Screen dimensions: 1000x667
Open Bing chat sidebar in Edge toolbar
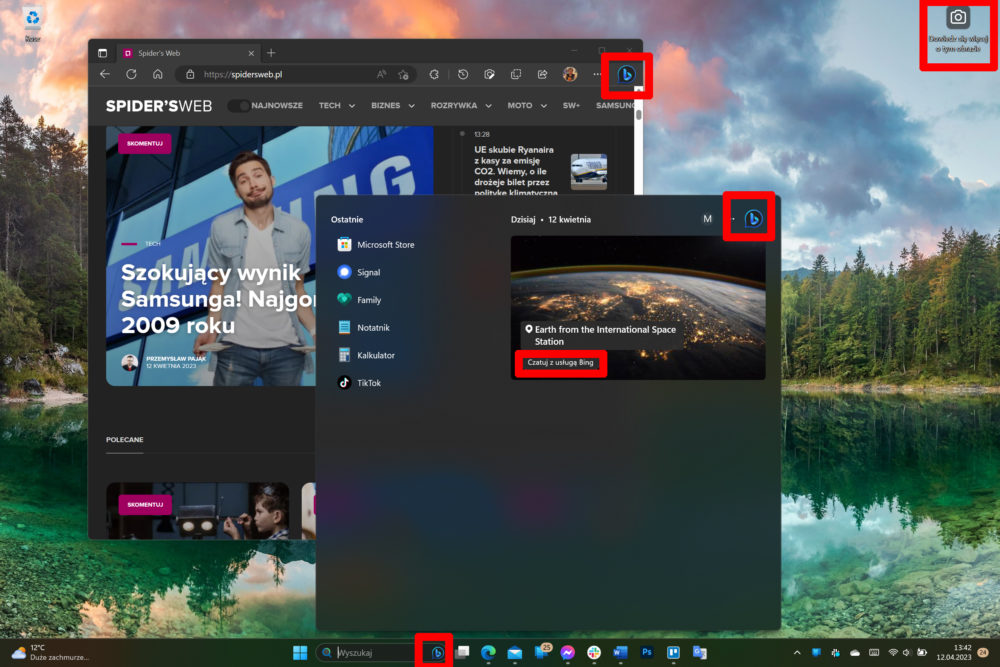tap(626, 75)
